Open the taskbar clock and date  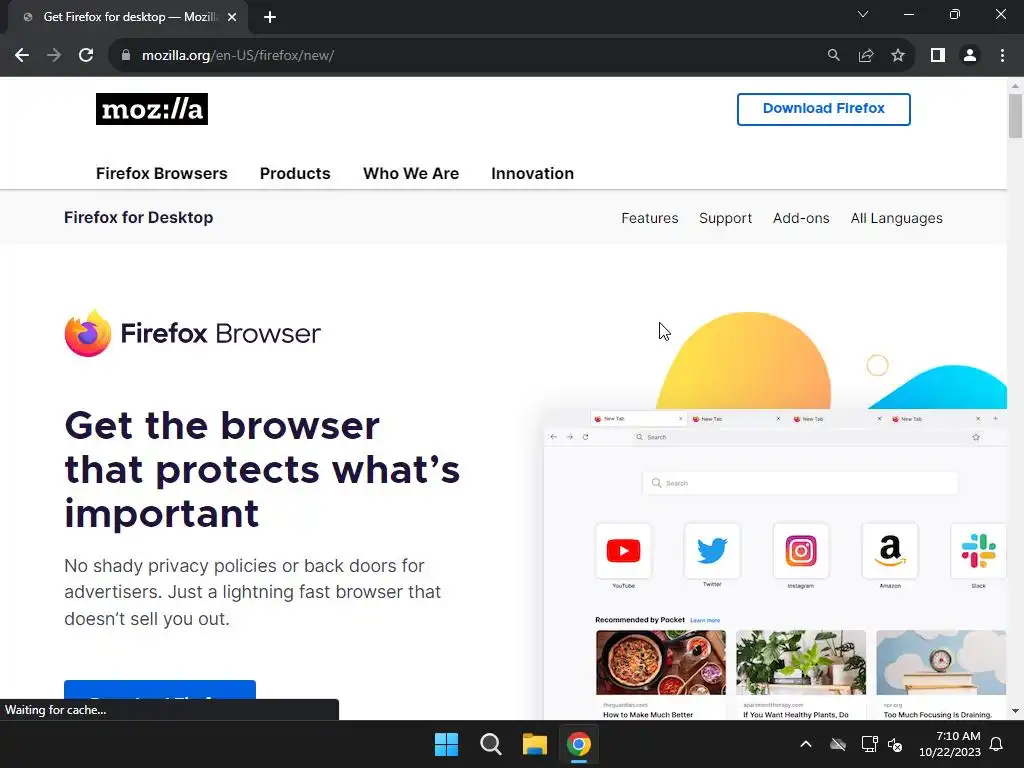click(950, 744)
